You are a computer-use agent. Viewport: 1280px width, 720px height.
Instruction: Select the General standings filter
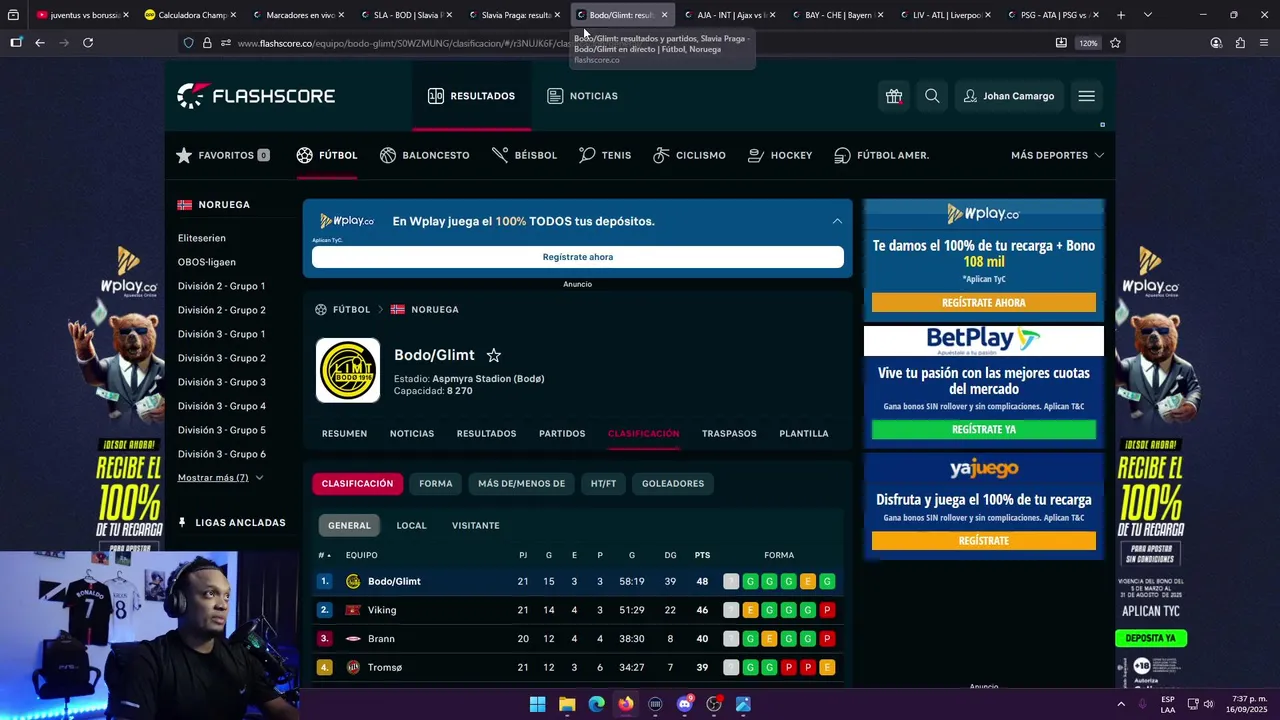(x=349, y=525)
